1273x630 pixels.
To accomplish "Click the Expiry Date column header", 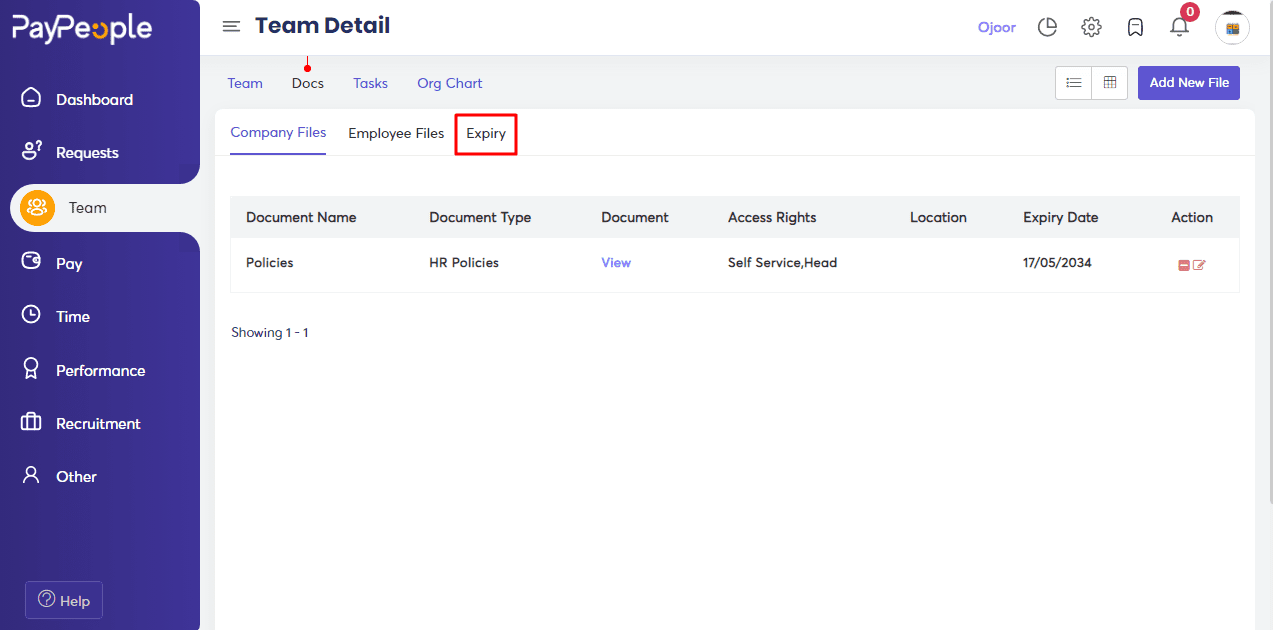I will tap(1060, 217).
